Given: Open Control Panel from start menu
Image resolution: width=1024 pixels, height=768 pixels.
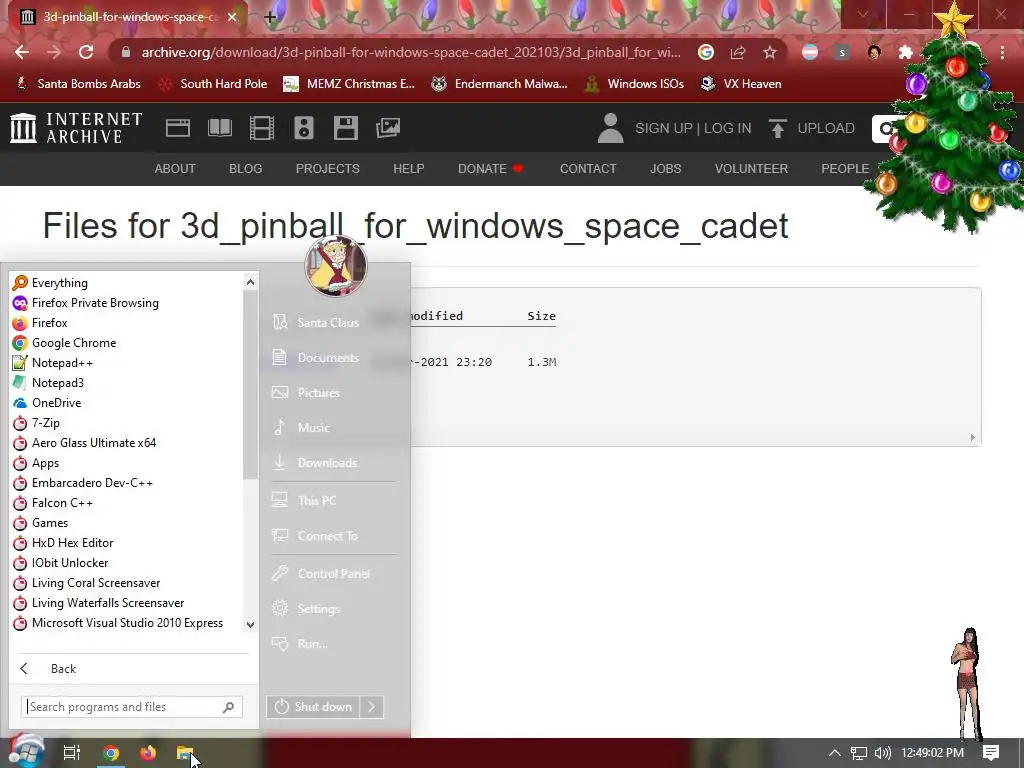Looking at the screenshot, I should click(x=334, y=574).
